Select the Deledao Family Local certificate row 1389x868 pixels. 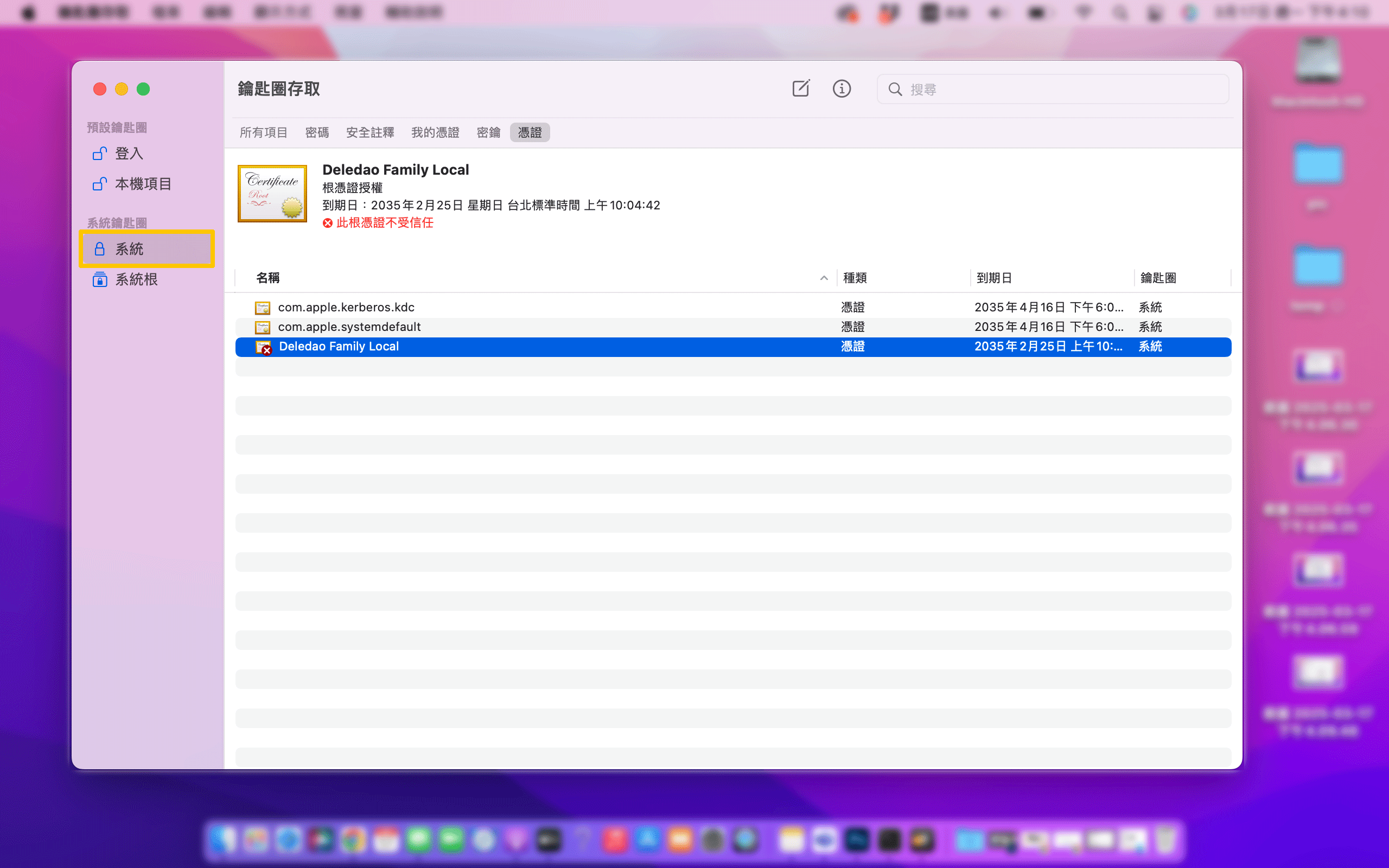pyautogui.click(x=733, y=347)
